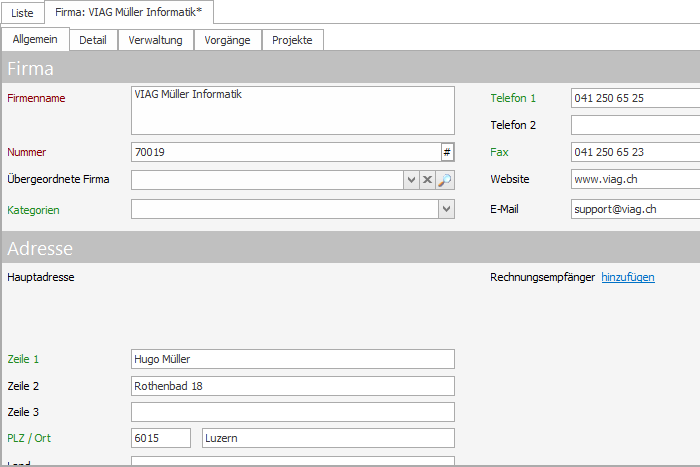Click the Firma section header
This screenshot has width=700, height=467.
[351, 68]
